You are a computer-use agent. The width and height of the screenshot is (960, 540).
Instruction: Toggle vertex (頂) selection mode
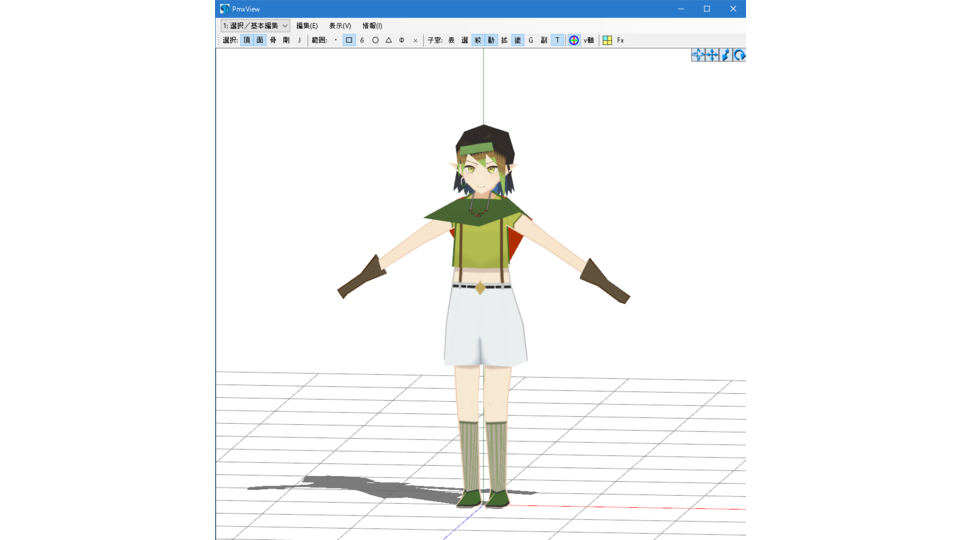point(247,41)
